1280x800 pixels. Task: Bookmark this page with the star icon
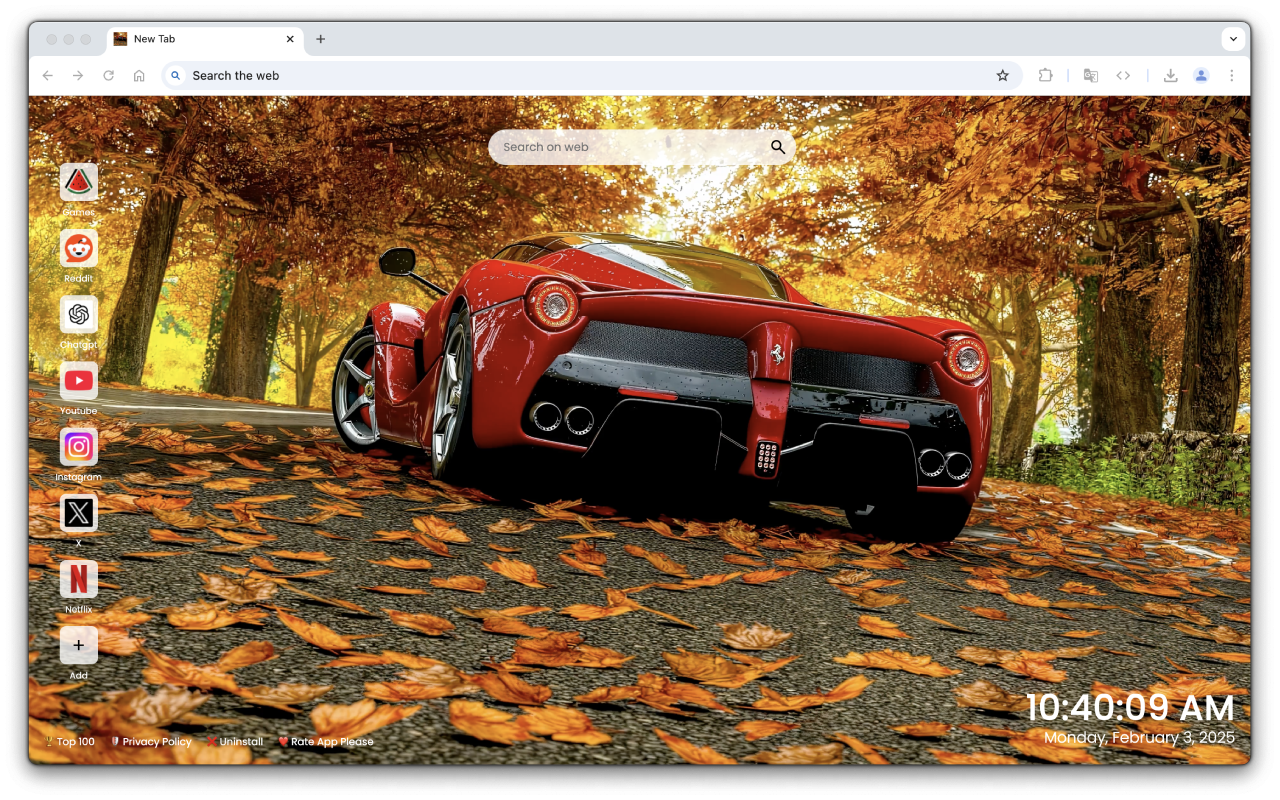(x=1002, y=75)
